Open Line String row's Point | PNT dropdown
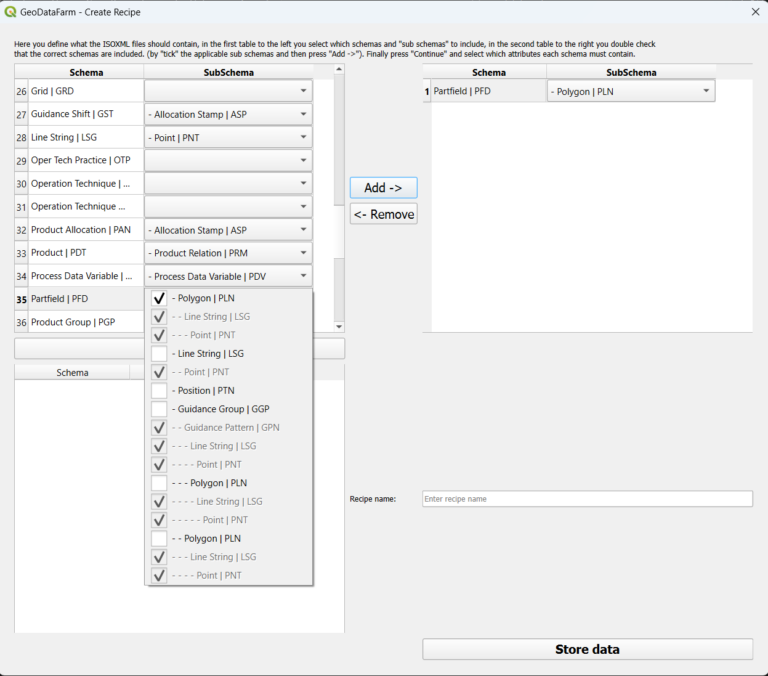The image size is (768, 676). click(x=228, y=138)
